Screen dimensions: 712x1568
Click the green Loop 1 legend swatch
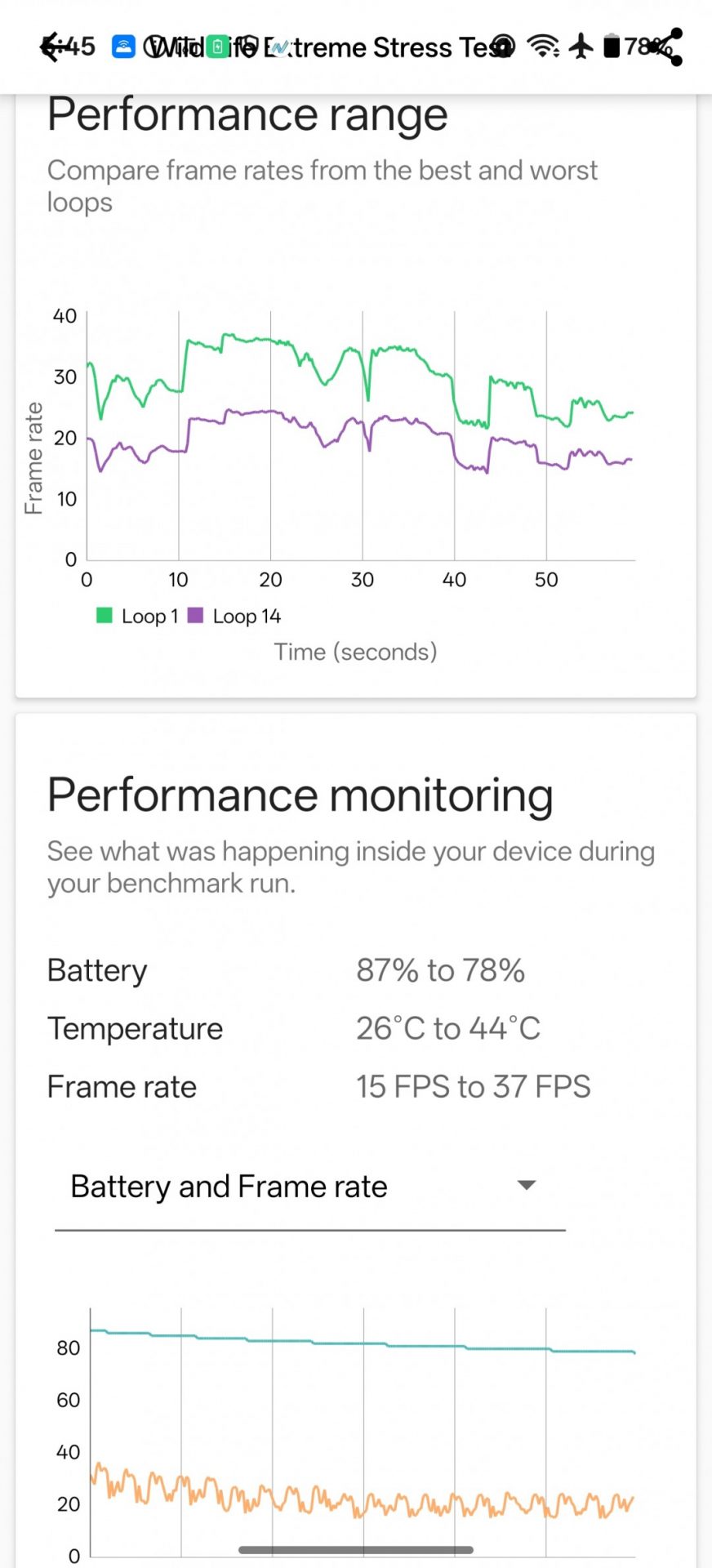click(x=105, y=616)
